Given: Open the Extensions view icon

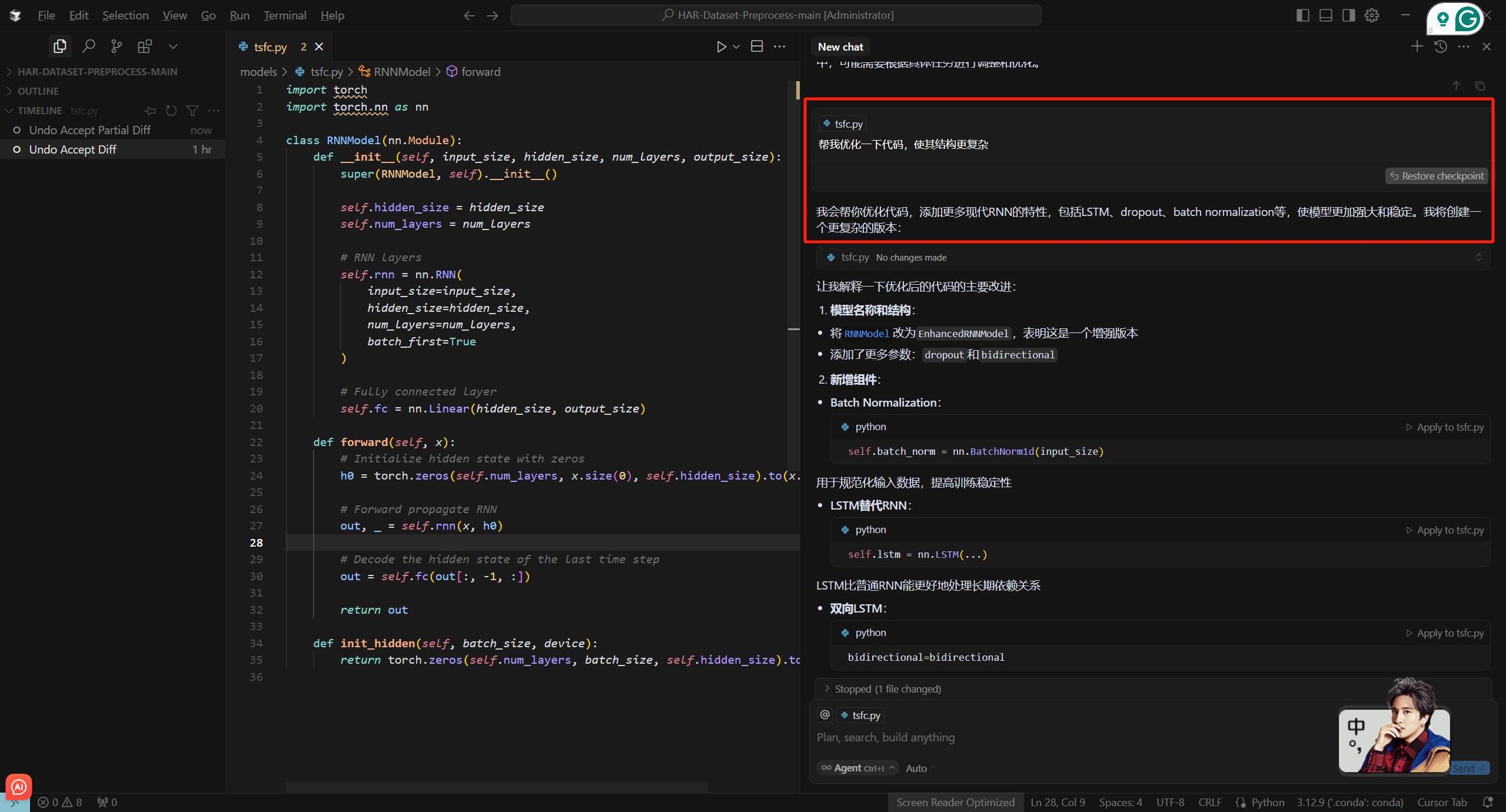Looking at the screenshot, I should point(145,46).
